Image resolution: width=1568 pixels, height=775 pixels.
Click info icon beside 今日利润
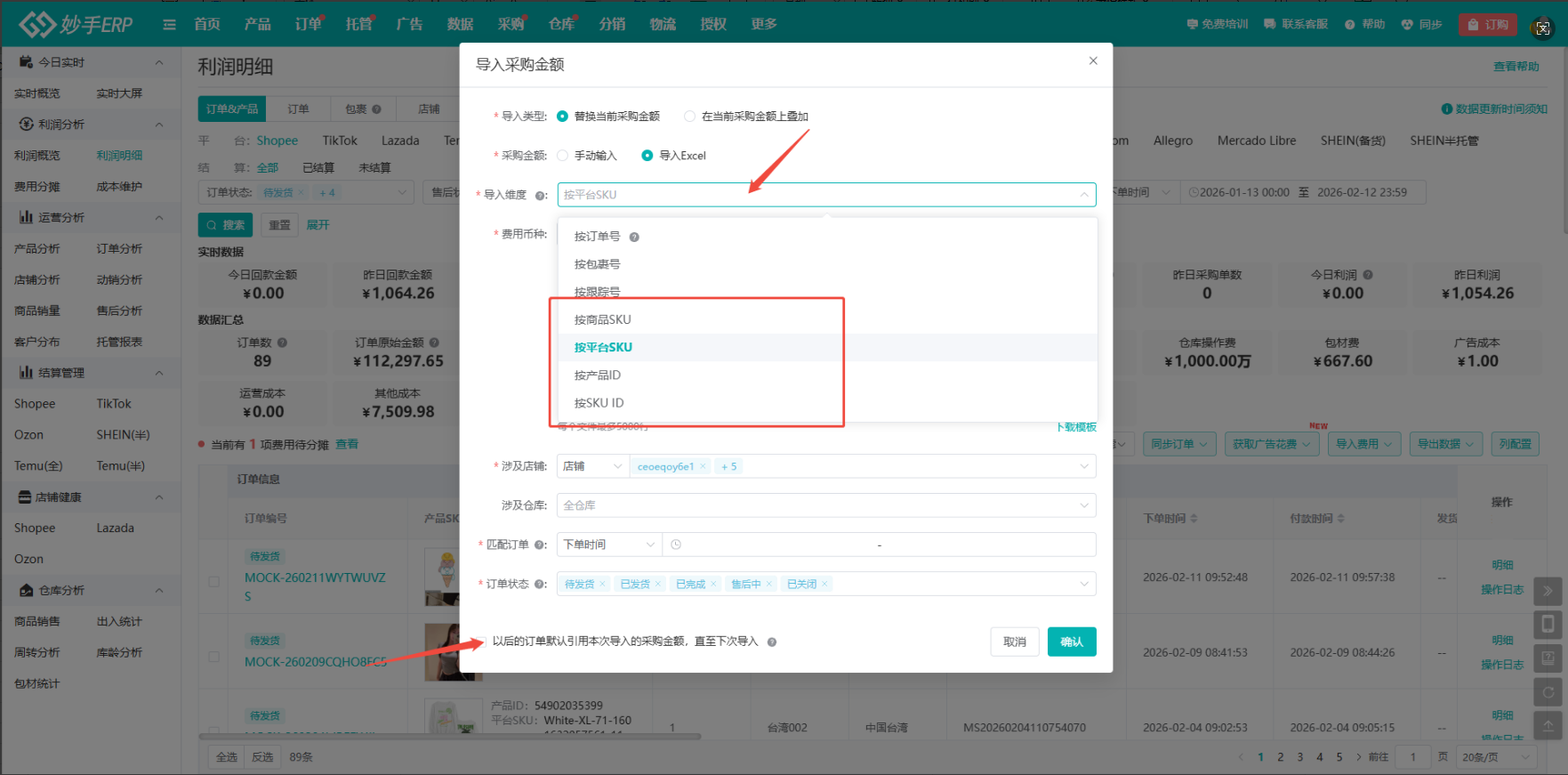pyautogui.click(x=1368, y=275)
